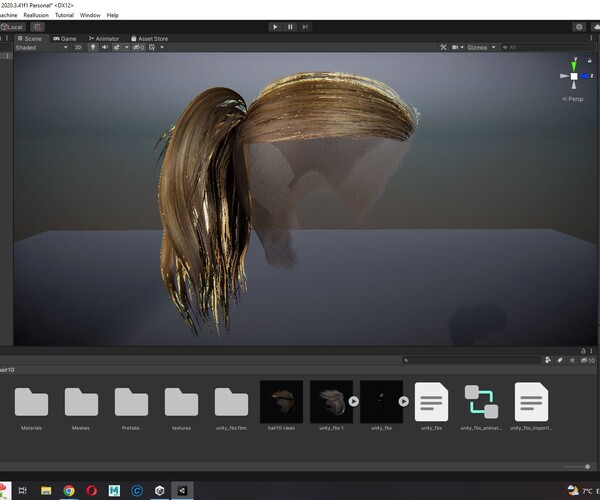600x500 pixels.
Task: Select the Materials folder
Action: pos(31,402)
